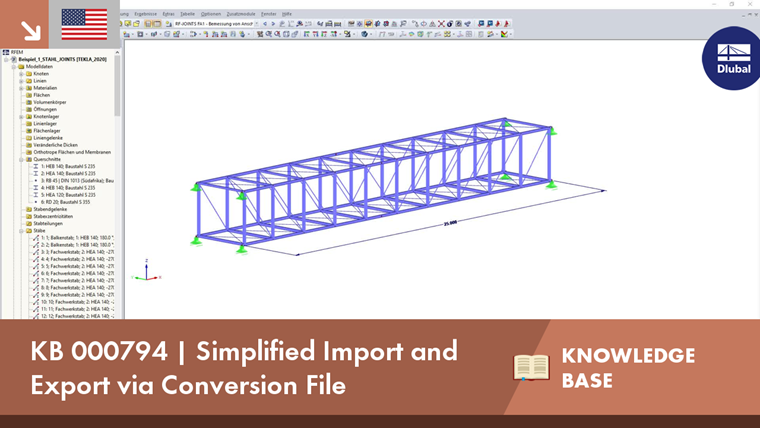Click the warning triangle icon in toolbar
The image size is (760, 428).
[432, 24]
